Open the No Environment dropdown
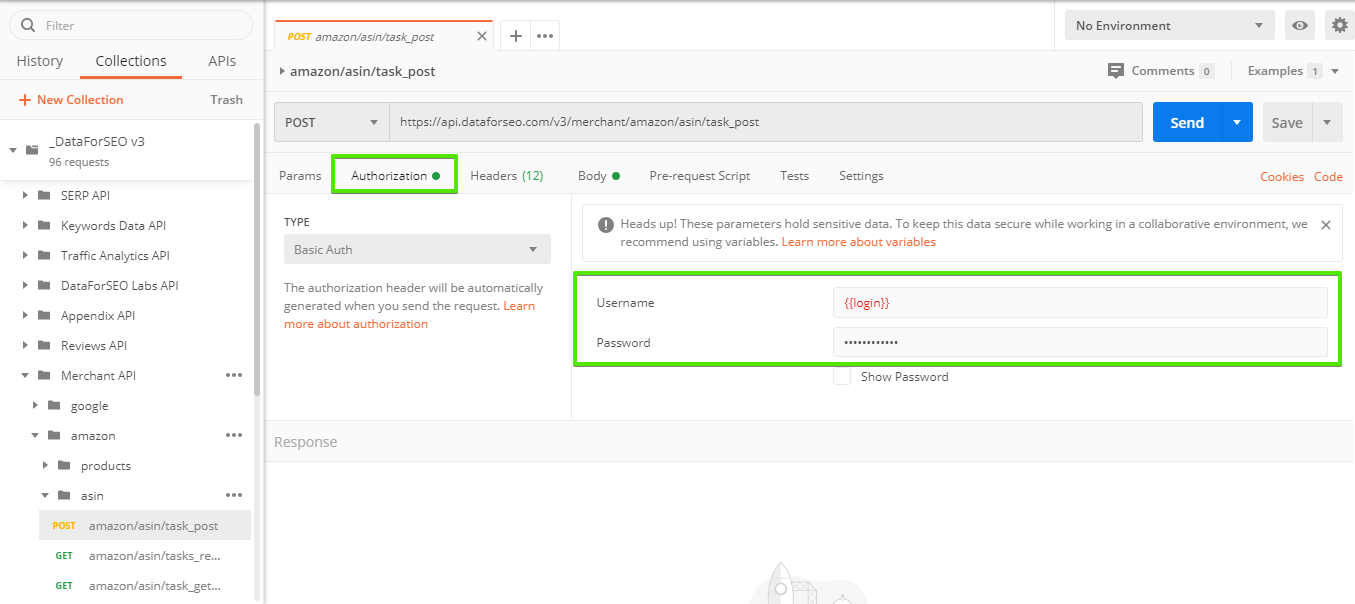The height and width of the screenshot is (604, 1355). click(x=1170, y=26)
